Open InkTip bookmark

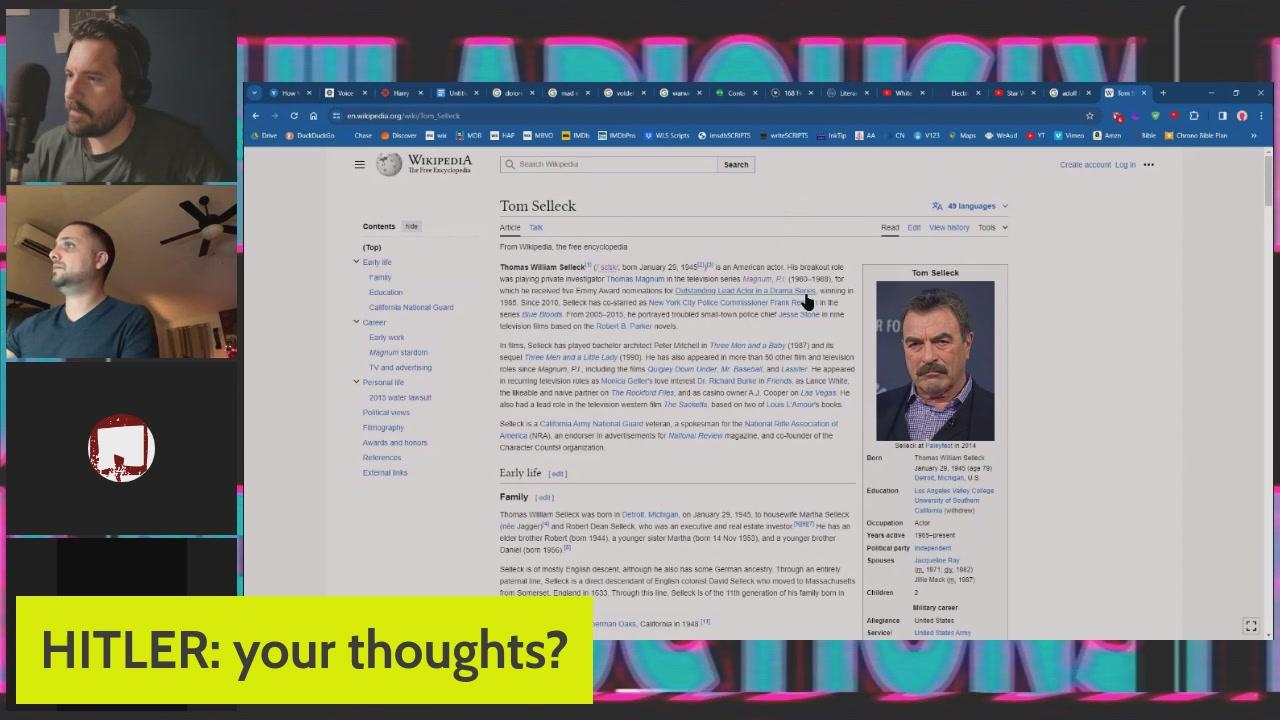click(x=831, y=136)
